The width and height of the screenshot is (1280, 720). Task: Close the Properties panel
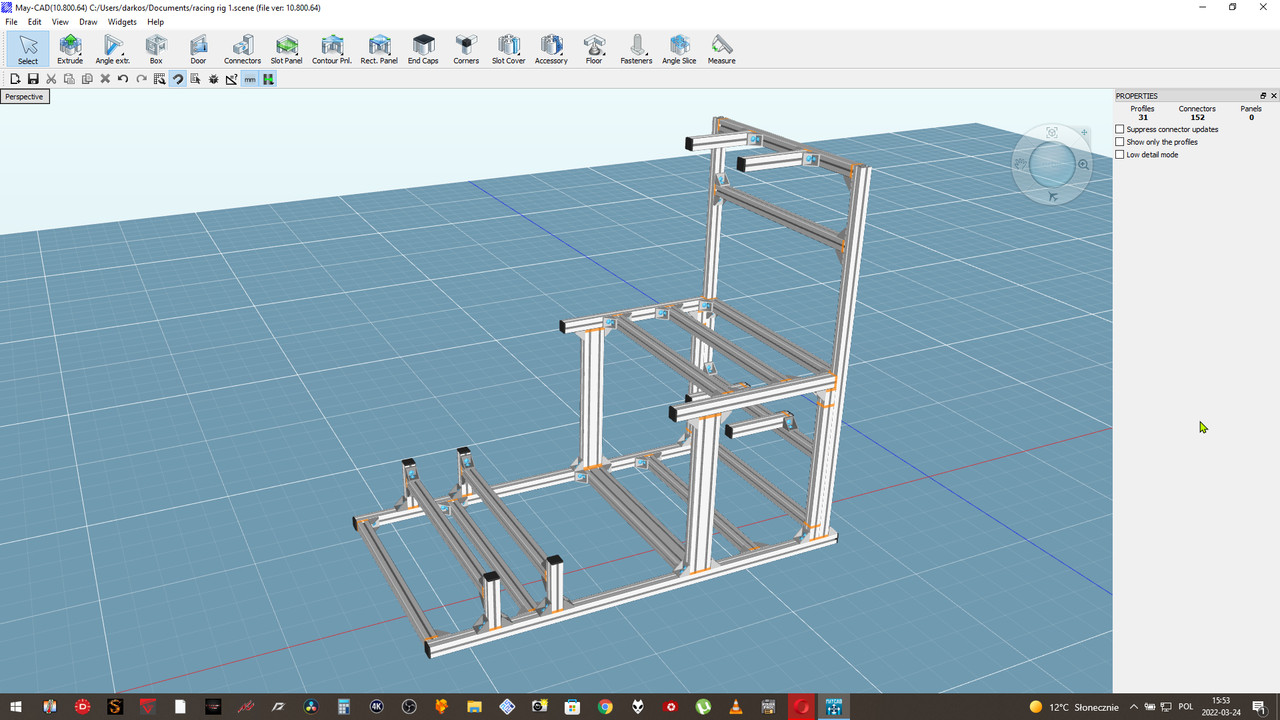point(1274,96)
